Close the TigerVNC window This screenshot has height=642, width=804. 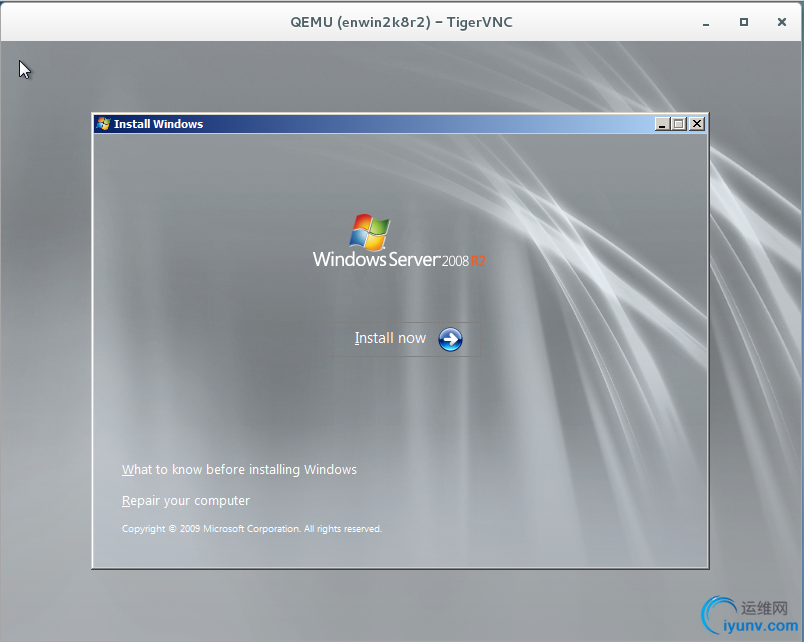[x=782, y=22]
